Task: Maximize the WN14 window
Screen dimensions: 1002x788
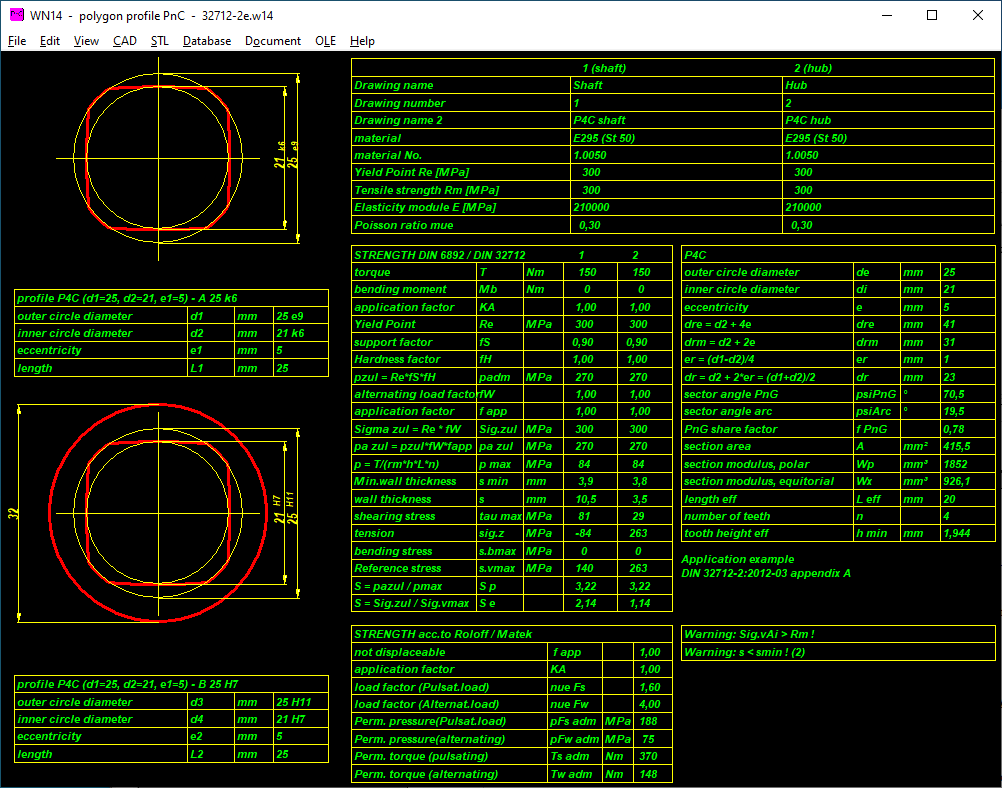Action: 932,15
